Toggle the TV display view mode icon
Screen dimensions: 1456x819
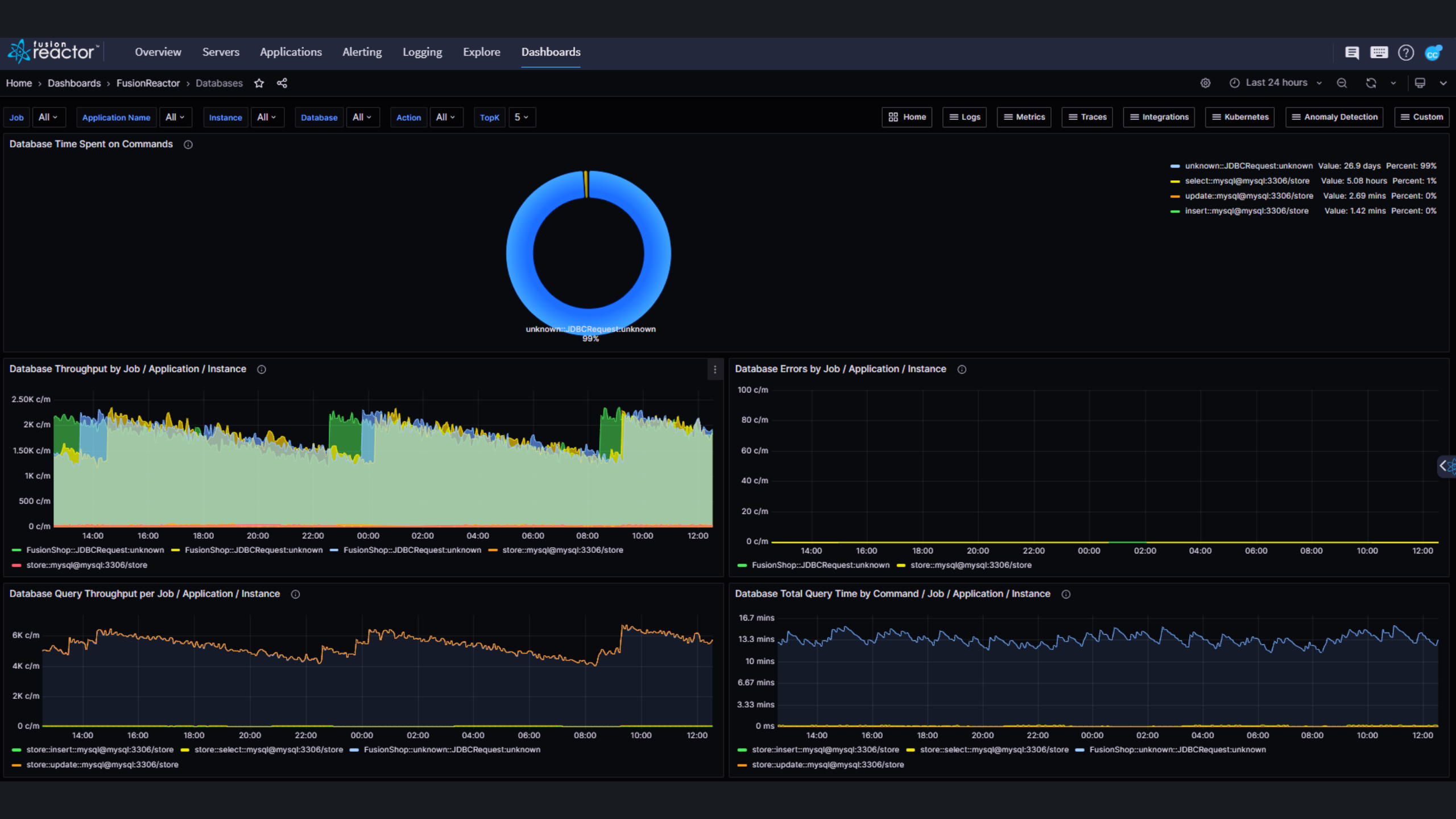coord(1420,83)
